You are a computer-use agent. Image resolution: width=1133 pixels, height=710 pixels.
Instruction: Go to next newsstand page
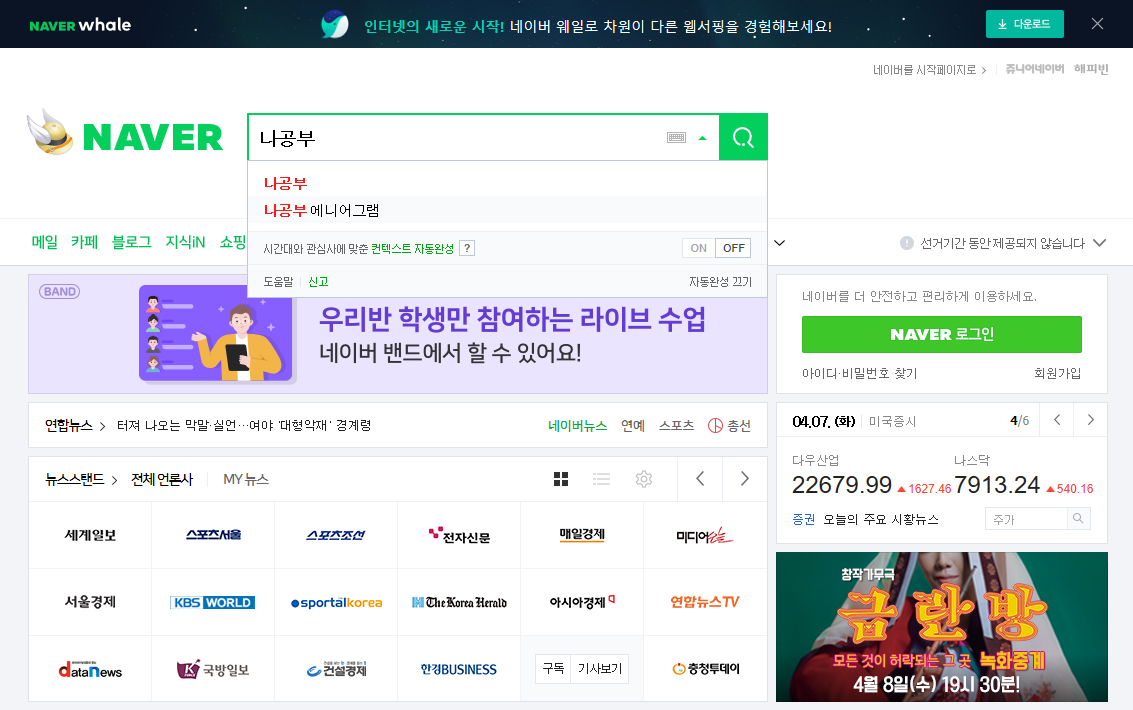[745, 479]
